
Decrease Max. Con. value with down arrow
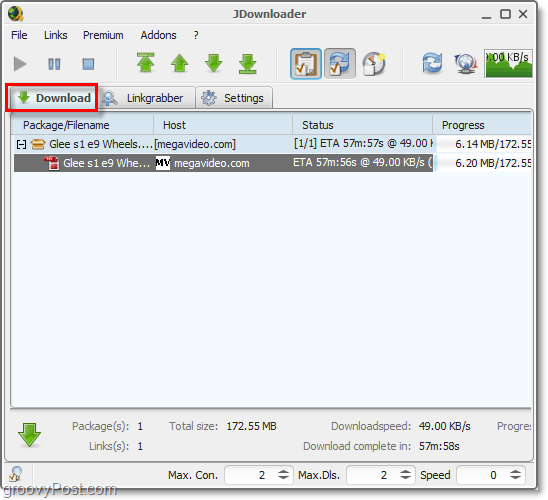(x=284, y=478)
